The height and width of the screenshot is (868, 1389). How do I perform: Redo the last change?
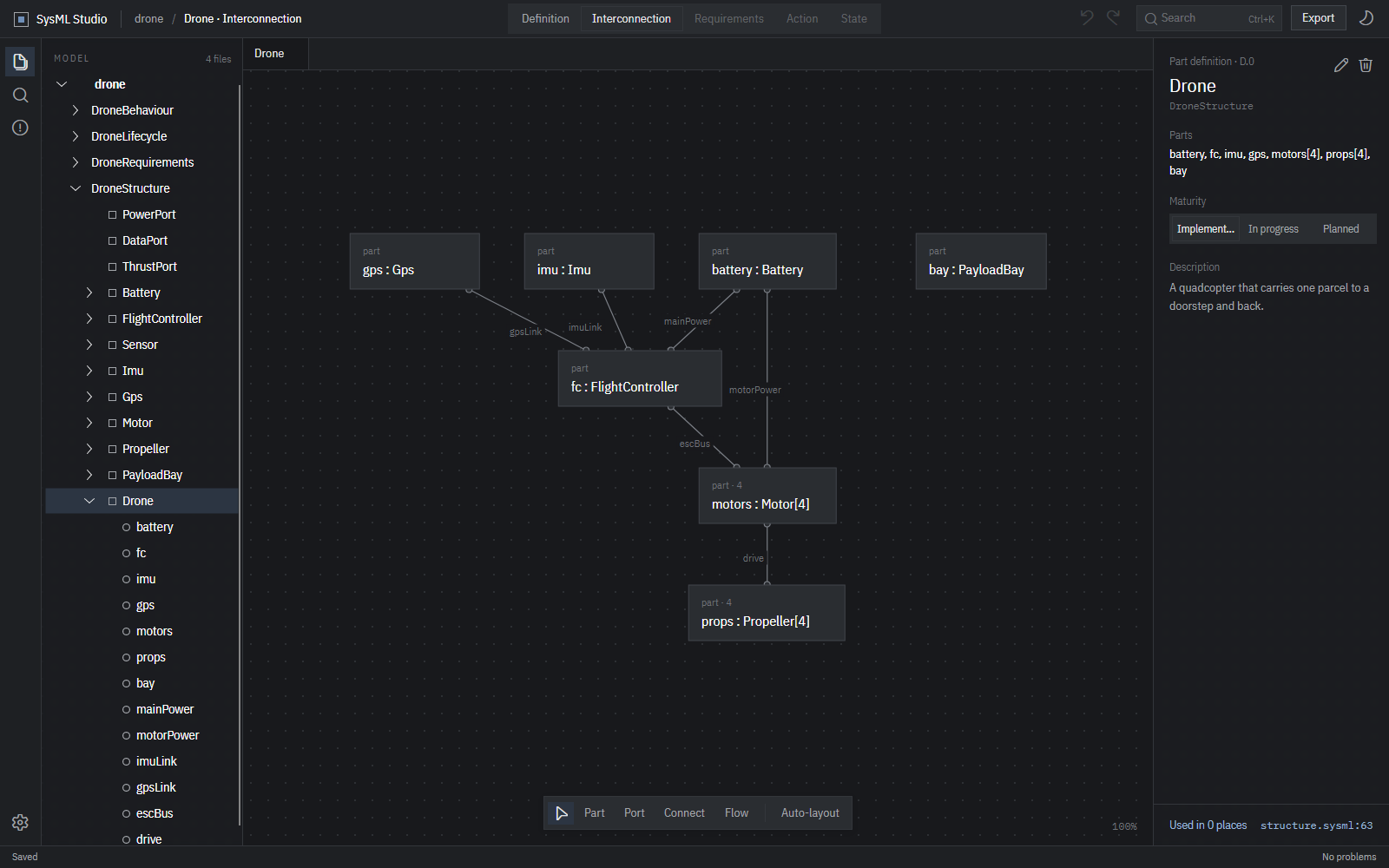tap(1114, 17)
